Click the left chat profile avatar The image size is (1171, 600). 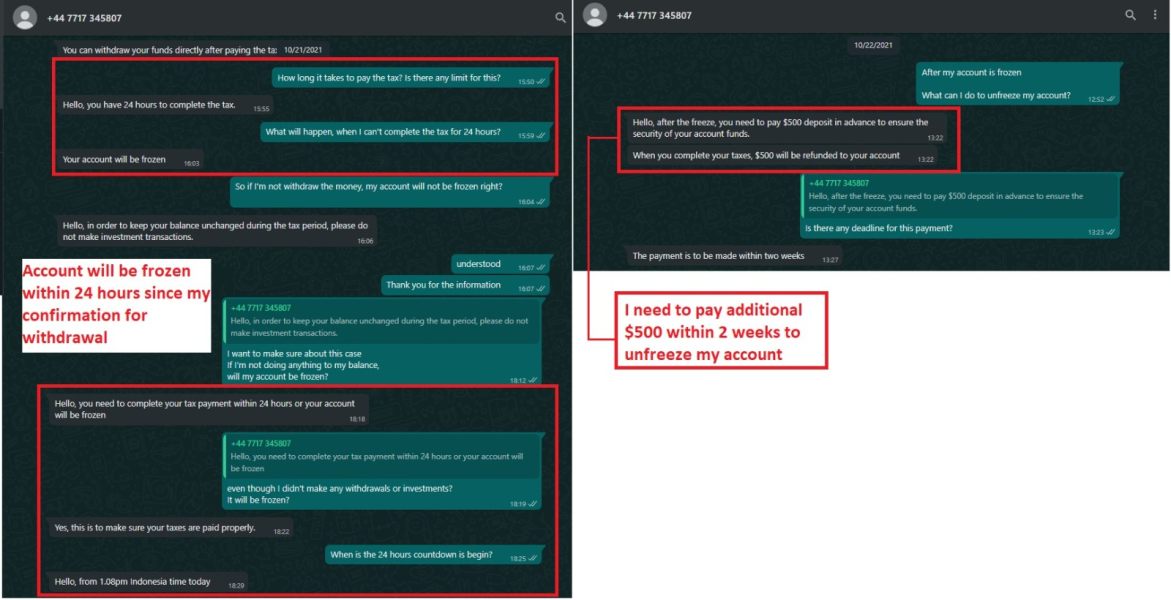click(25, 17)
